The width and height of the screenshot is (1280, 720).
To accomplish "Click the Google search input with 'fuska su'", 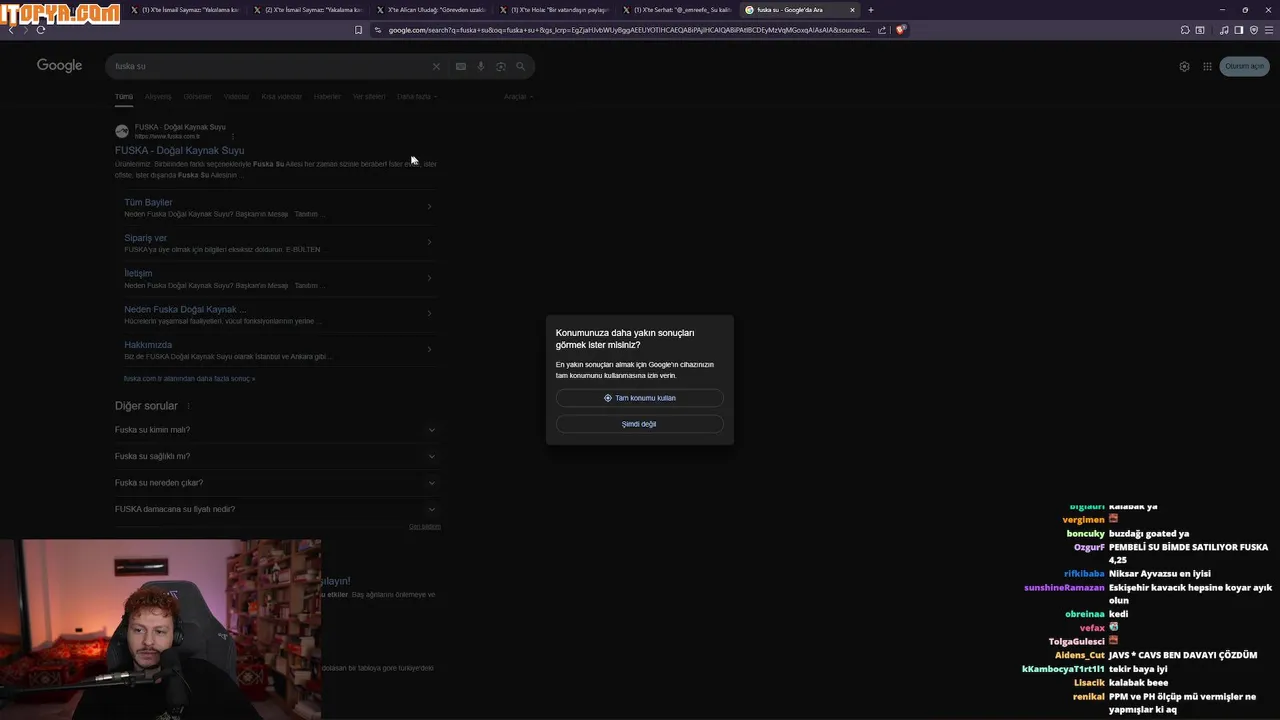I will point(268,67).
